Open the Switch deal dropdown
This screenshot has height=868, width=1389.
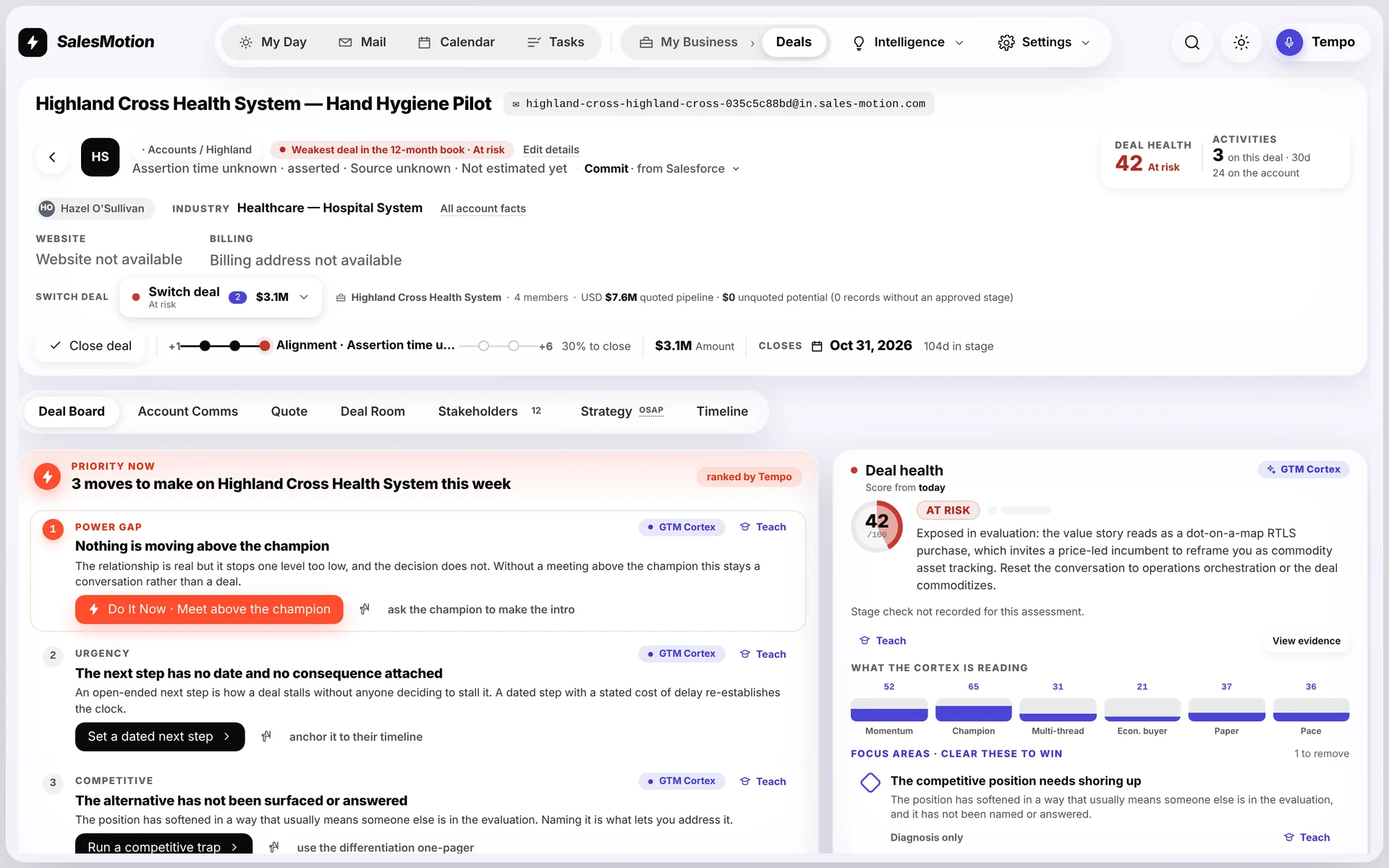[221, 297]
